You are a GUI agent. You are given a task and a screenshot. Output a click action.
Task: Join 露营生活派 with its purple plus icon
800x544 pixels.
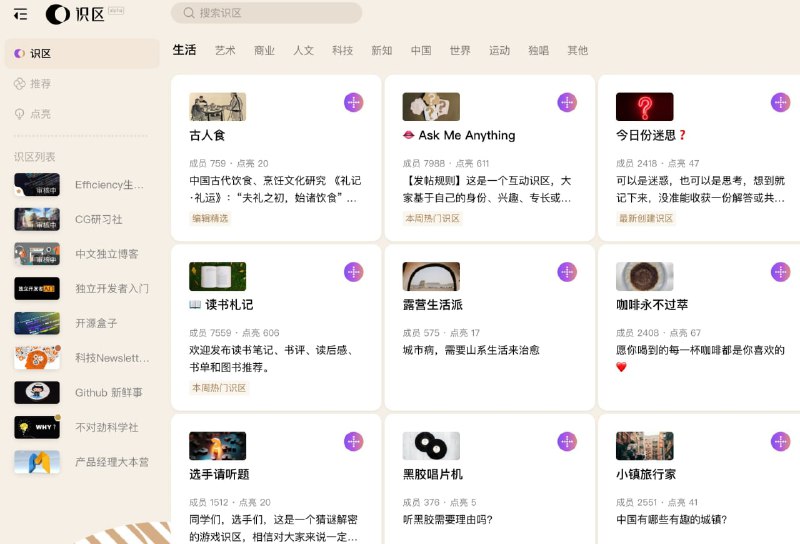tap(567, 272)
